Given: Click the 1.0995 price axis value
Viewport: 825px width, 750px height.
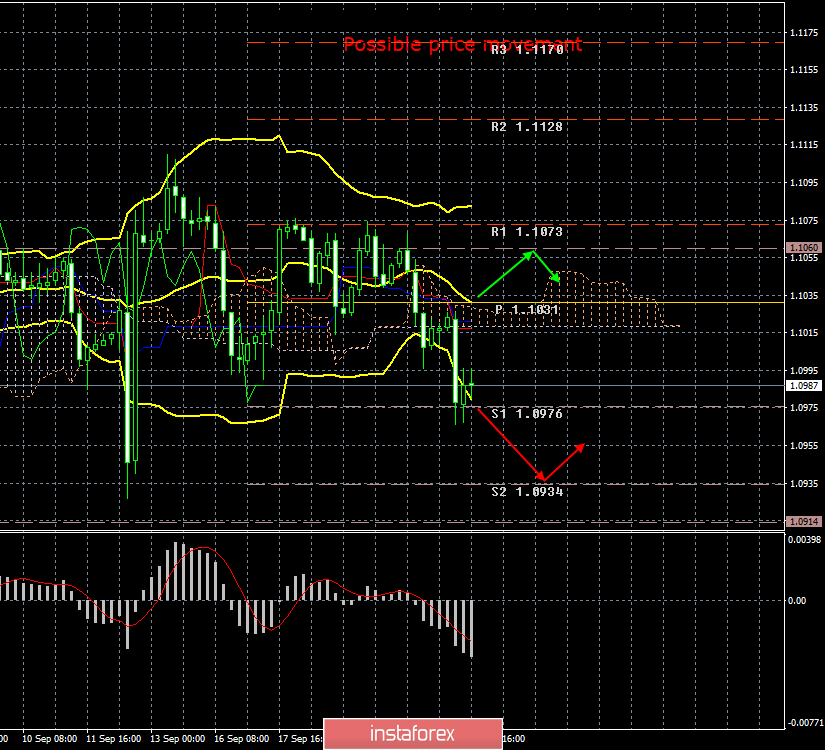Looking at the screenshot, I should (804, 371).
